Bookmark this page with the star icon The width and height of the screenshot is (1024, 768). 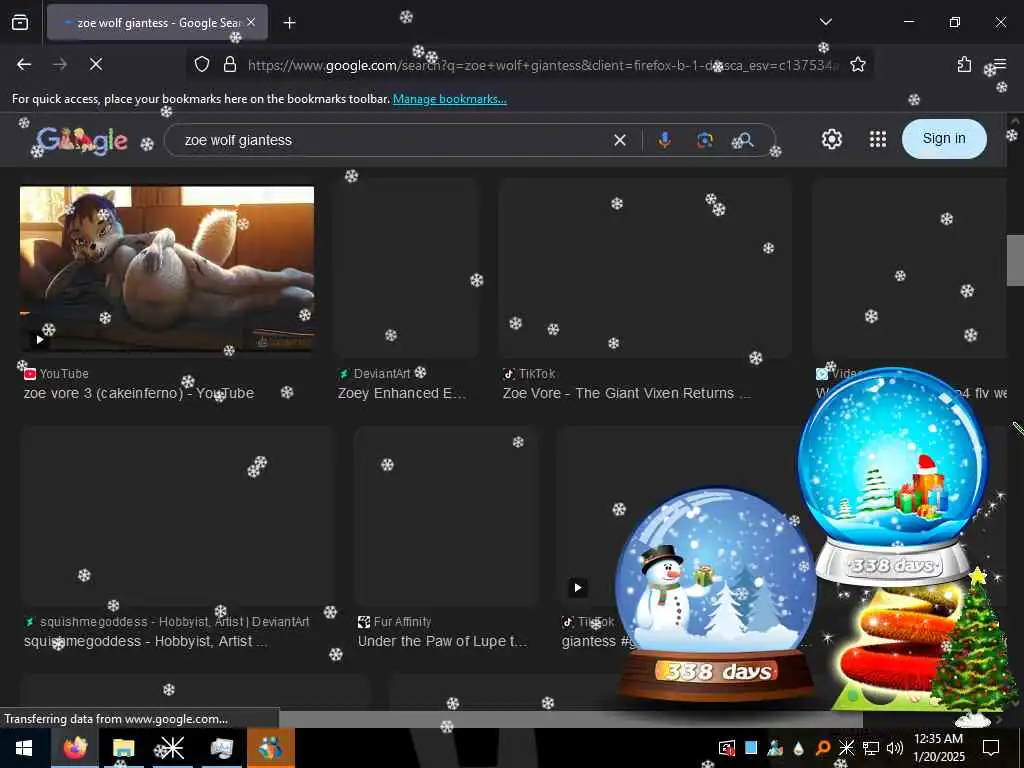[x=858, y=64]
